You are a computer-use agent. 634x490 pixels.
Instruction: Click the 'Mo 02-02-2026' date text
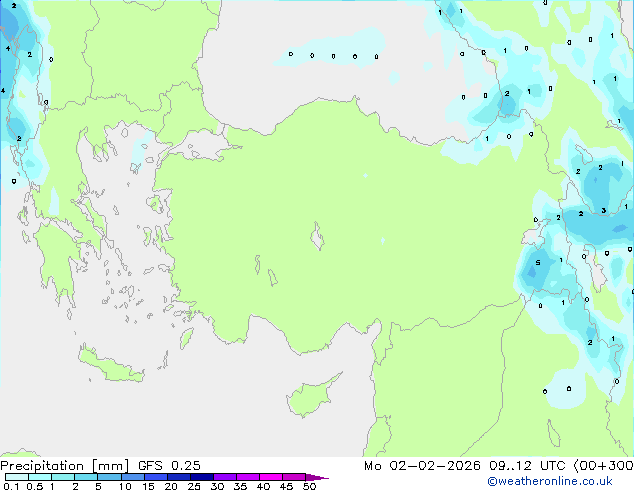point(422,466)
